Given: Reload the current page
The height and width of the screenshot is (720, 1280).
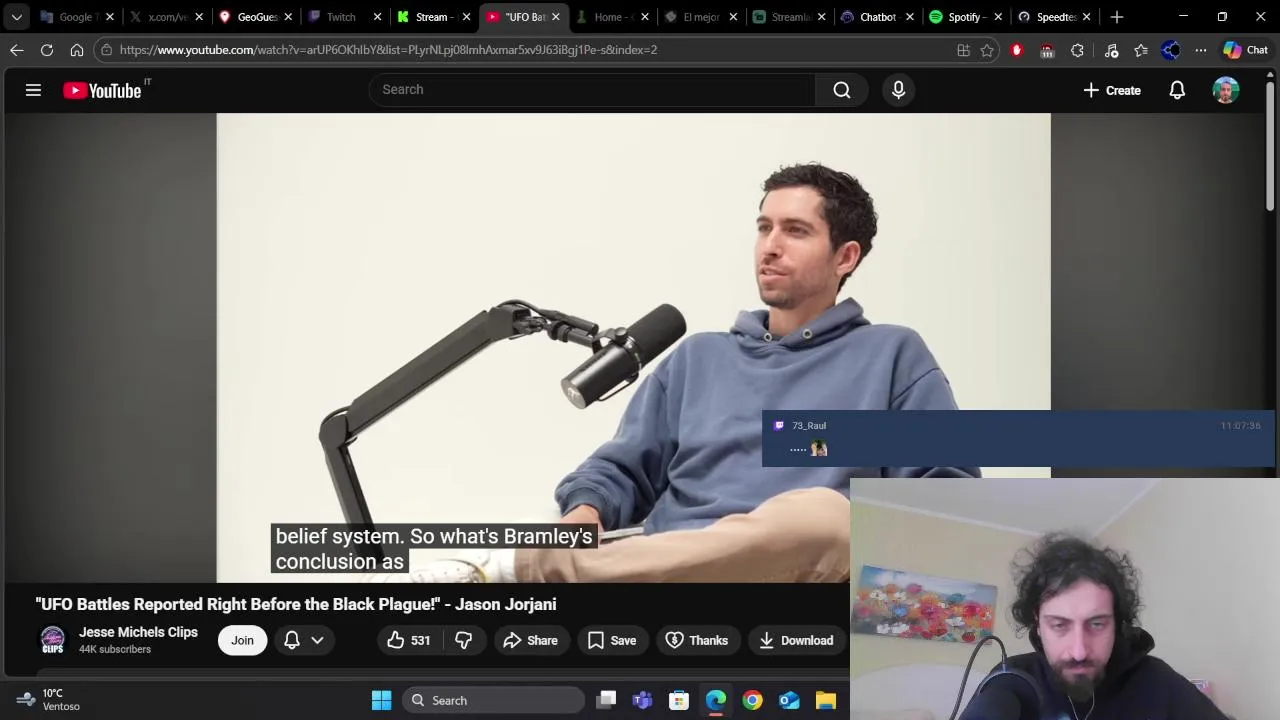Looking at the screenshot, I should coord(47,50).
